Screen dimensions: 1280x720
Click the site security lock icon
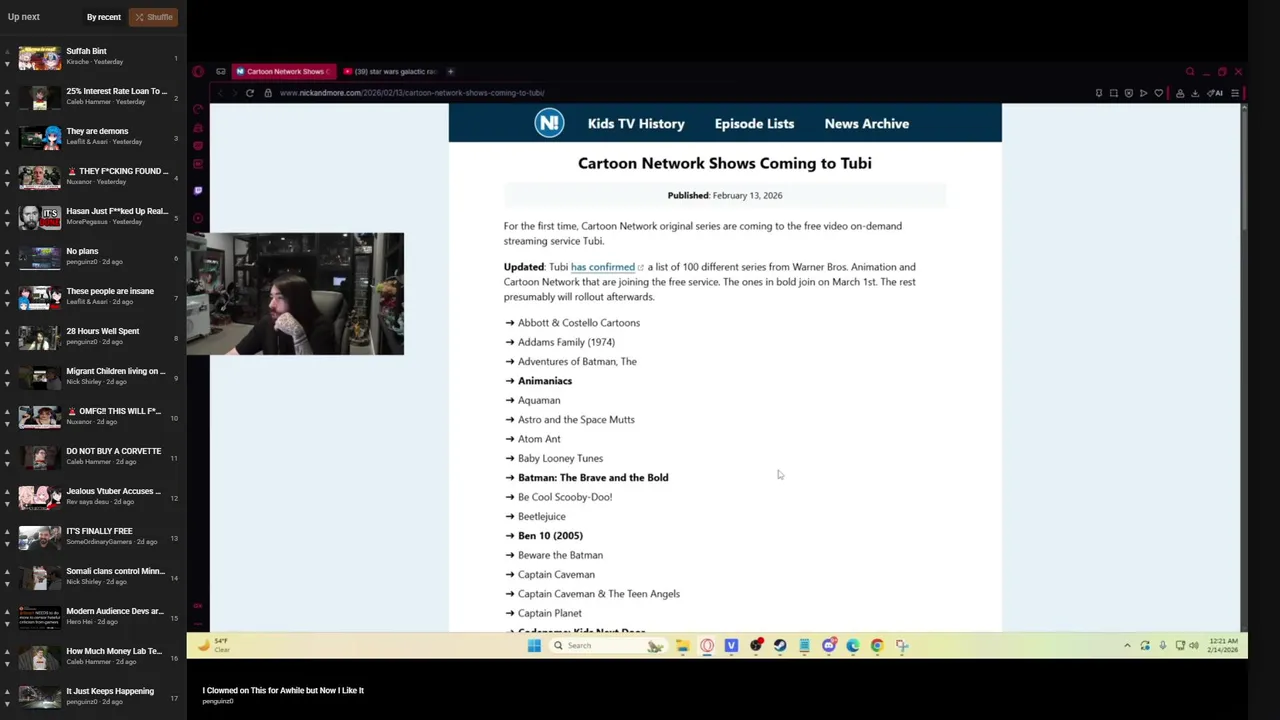click(x=268, y=93)
